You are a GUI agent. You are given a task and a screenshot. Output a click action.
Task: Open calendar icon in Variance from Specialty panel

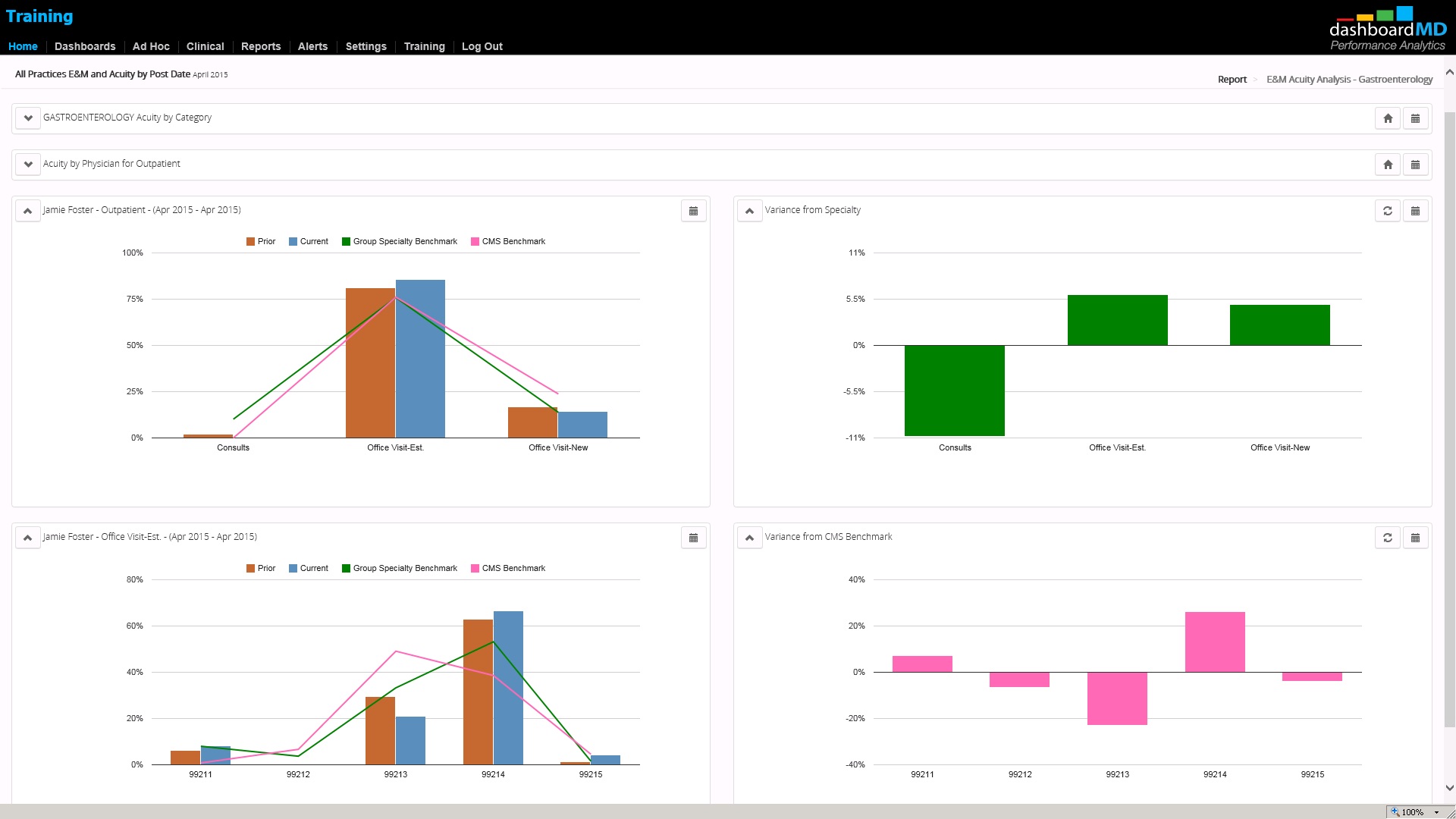(x=1415, y=211)
